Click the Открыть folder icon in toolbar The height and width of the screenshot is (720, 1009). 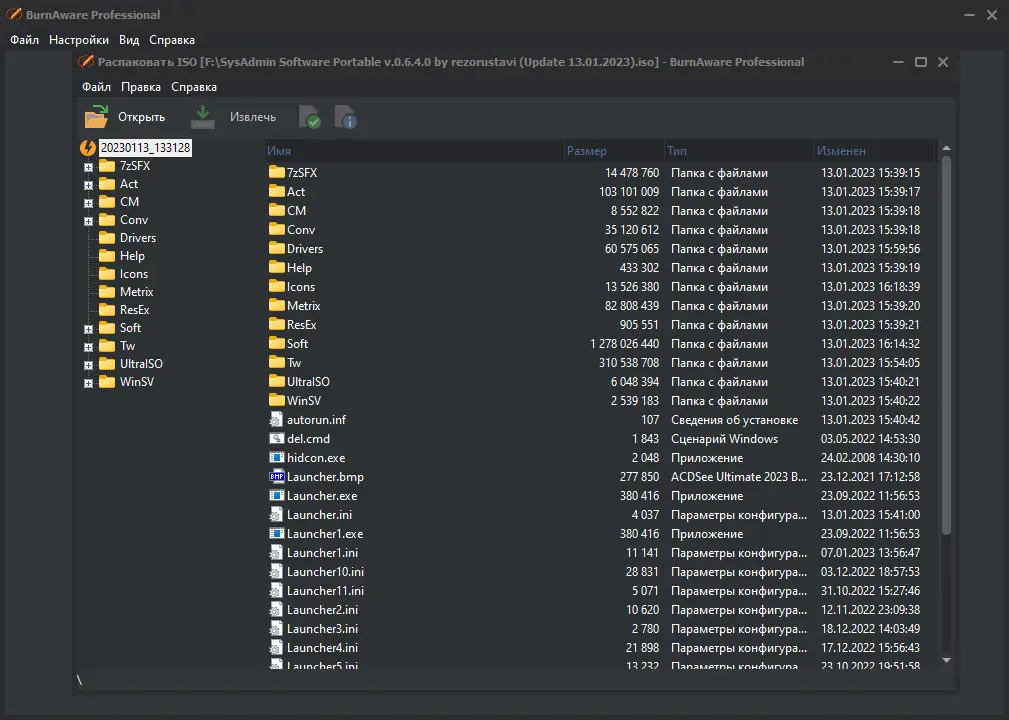pos(97,117)
